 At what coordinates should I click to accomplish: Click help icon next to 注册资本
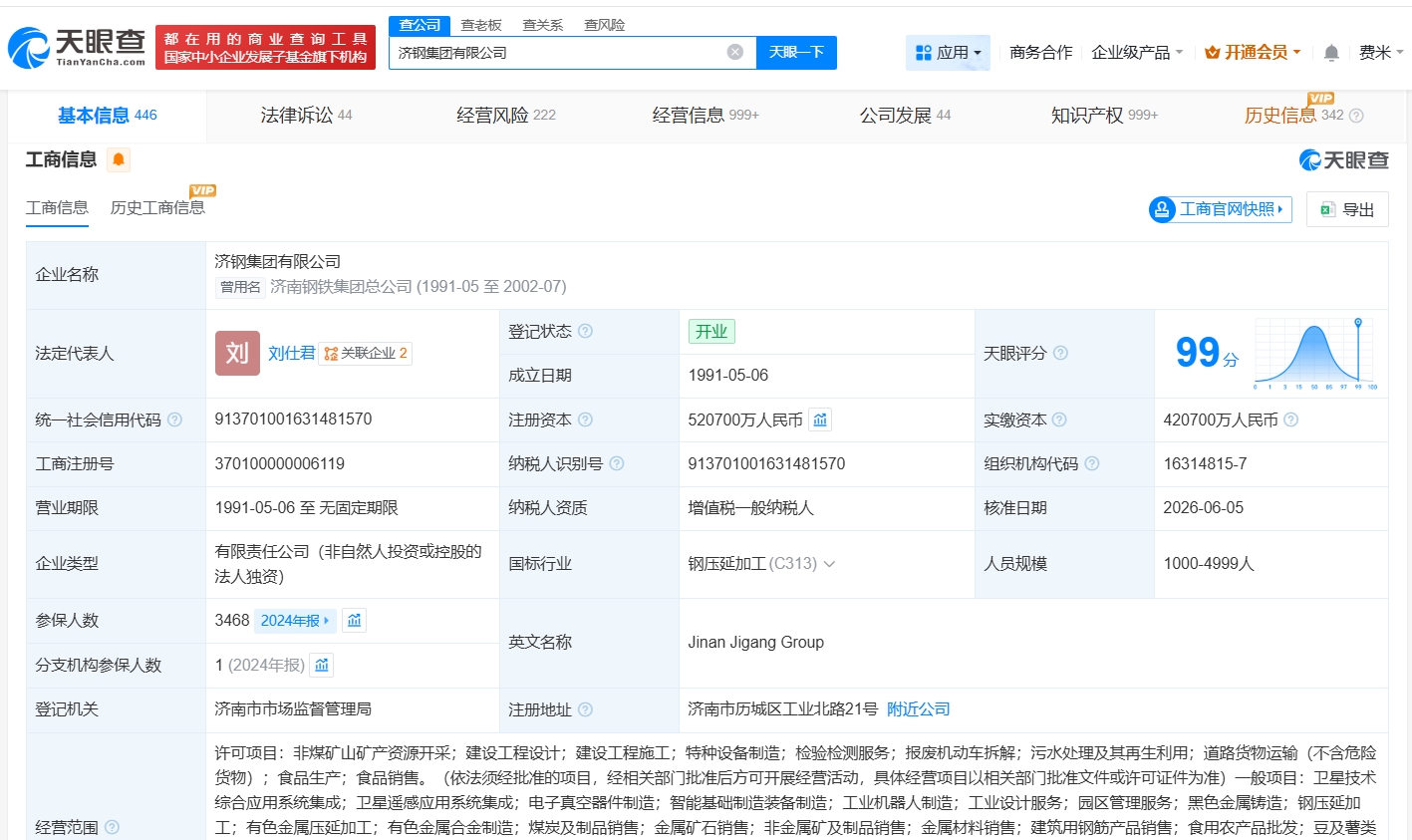click(586, 420)
